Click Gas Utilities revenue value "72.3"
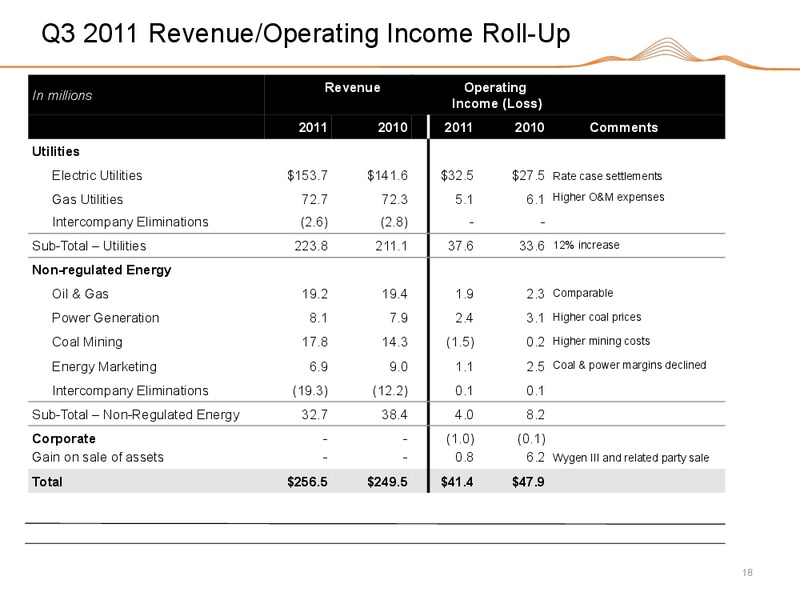Viewport: 800px width, 600px height. [x=394, y=199]
